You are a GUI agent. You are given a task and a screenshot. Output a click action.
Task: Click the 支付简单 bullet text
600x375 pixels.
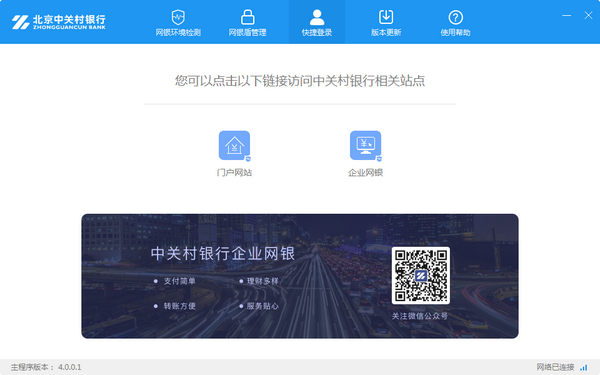(179, 281)
